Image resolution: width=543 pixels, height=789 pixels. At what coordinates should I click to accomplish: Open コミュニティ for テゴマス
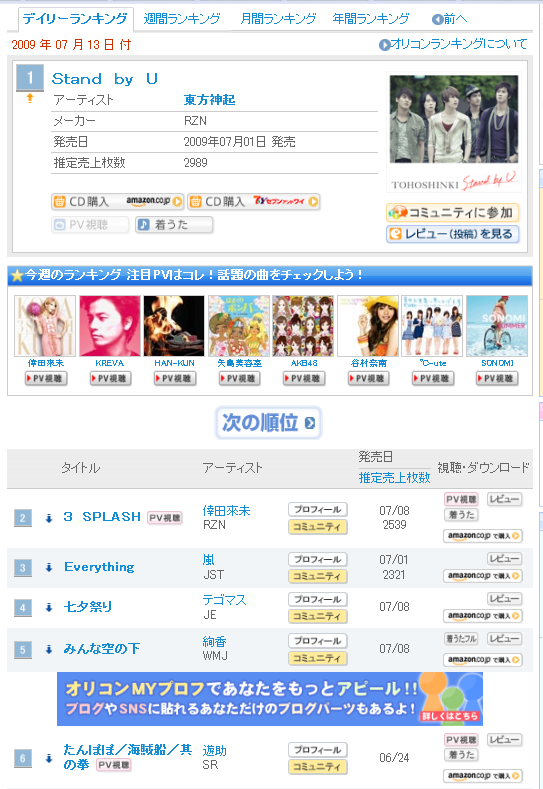pos(318,616)
